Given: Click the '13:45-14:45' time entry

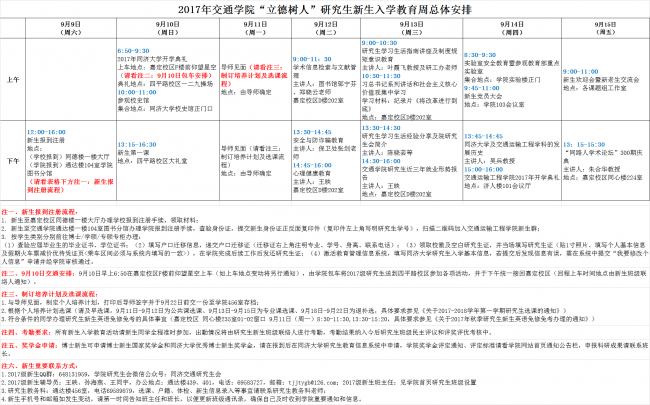Looking at the screenshot, I should pyautogui.click(x=483, y=136).
